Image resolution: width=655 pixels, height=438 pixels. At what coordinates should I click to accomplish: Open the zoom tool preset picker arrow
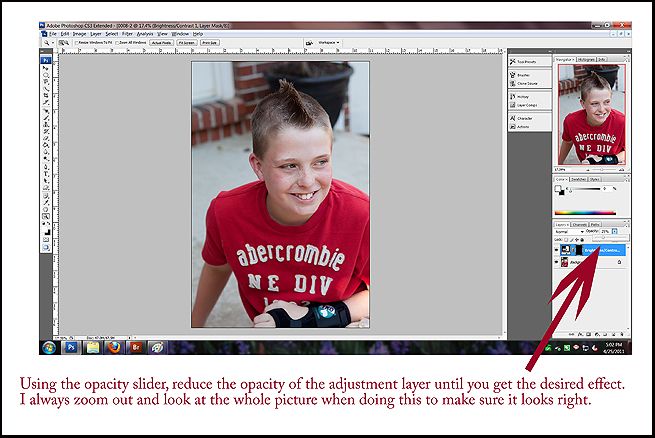(53, 43)
